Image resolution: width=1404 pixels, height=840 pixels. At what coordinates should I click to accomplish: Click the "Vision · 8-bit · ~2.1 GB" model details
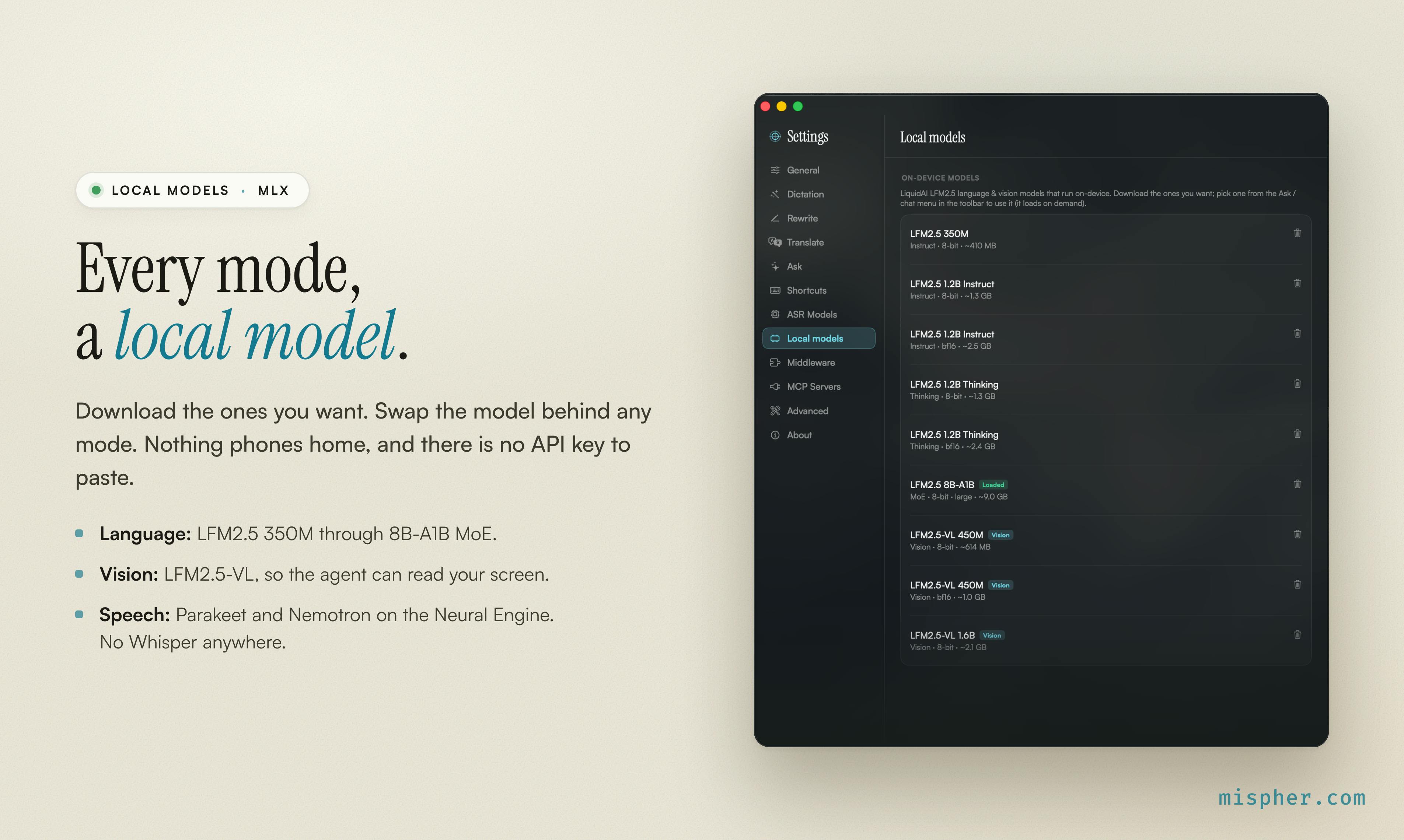click(x=948, y=648)
